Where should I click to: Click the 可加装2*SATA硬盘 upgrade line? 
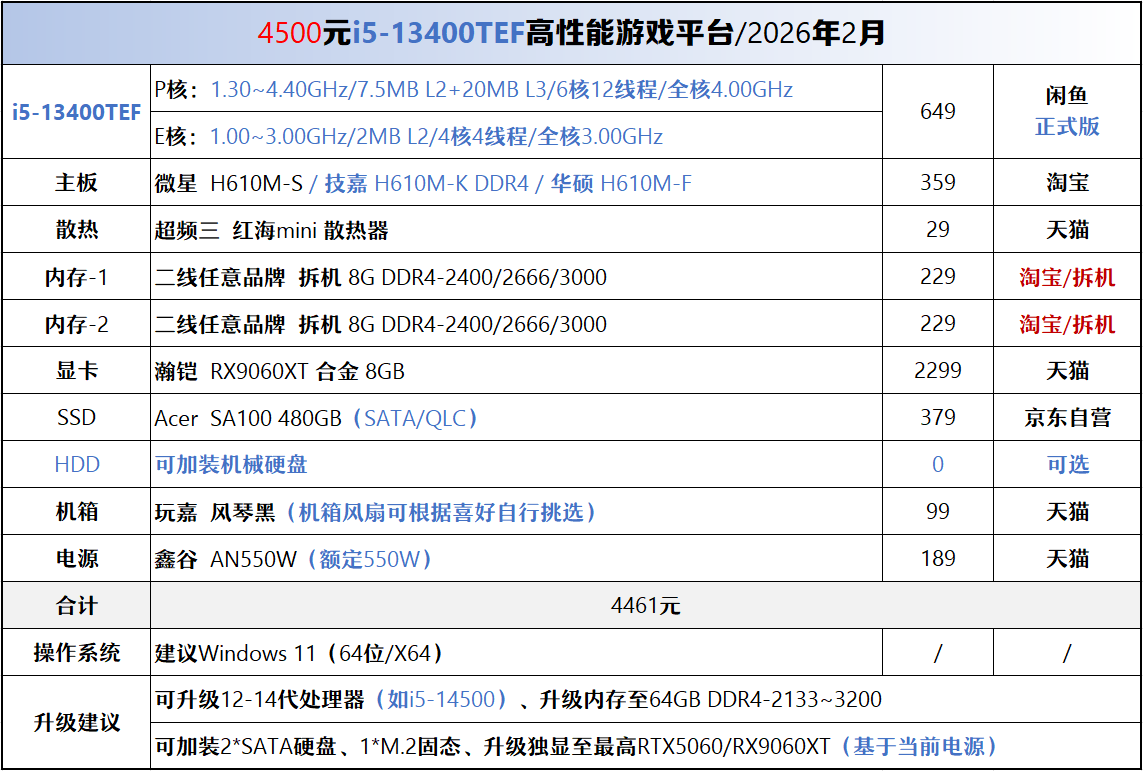point(646,745)
